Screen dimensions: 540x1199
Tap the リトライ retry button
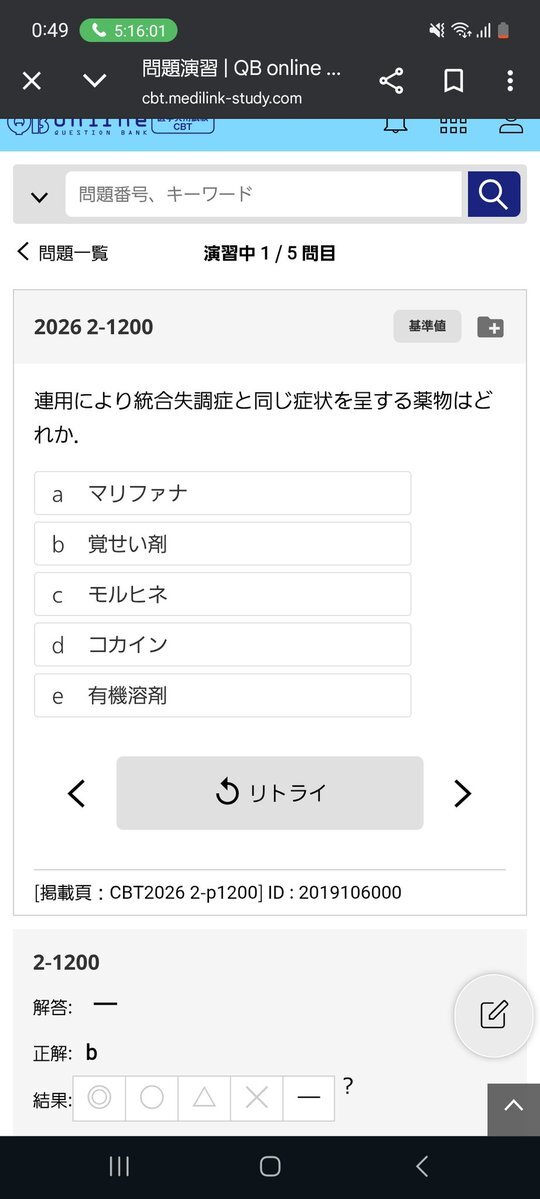270,793
